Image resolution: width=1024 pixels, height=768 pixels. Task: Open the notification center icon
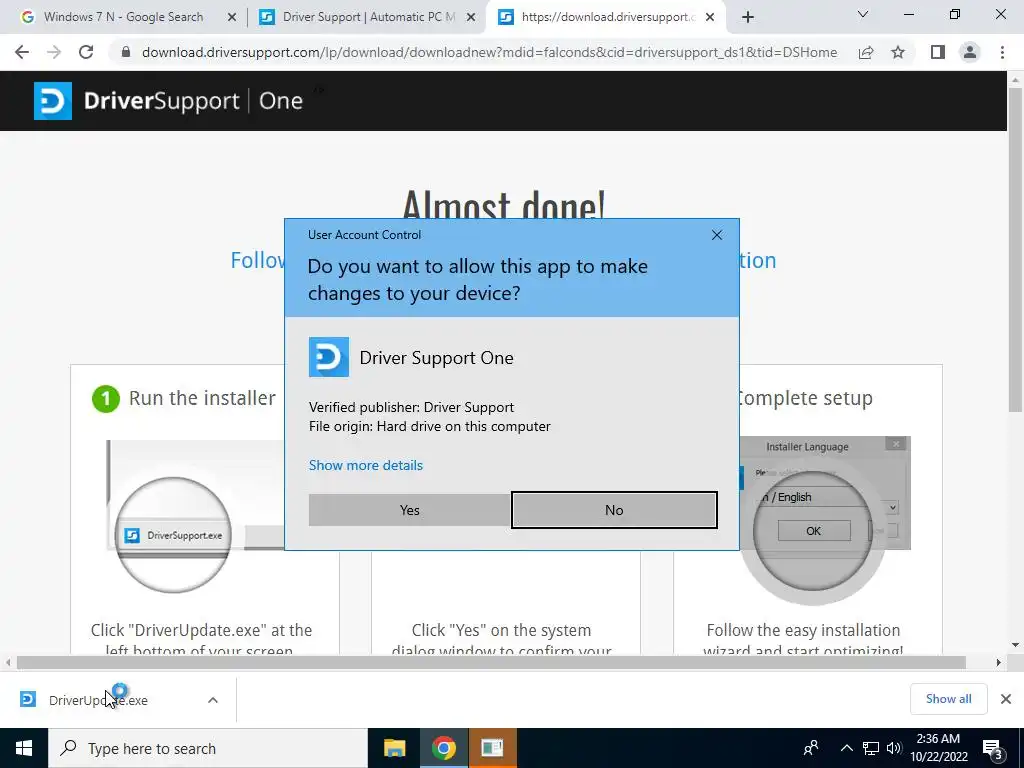993,748
